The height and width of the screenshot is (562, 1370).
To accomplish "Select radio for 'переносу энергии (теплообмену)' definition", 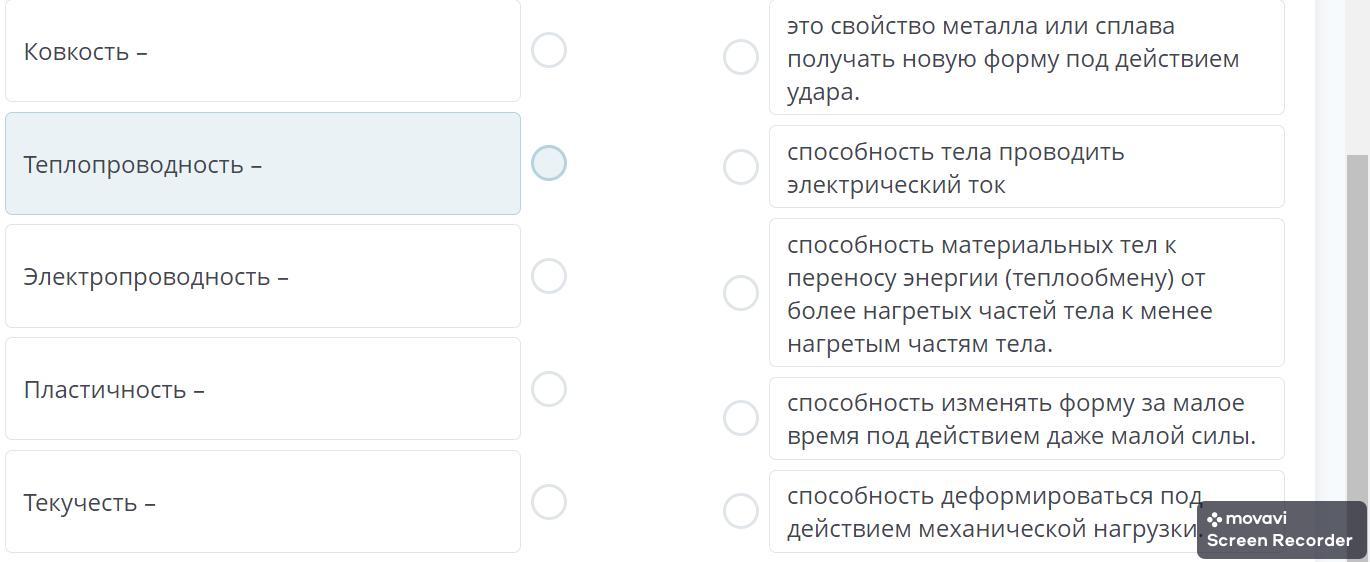I will (x=741, y=293).
